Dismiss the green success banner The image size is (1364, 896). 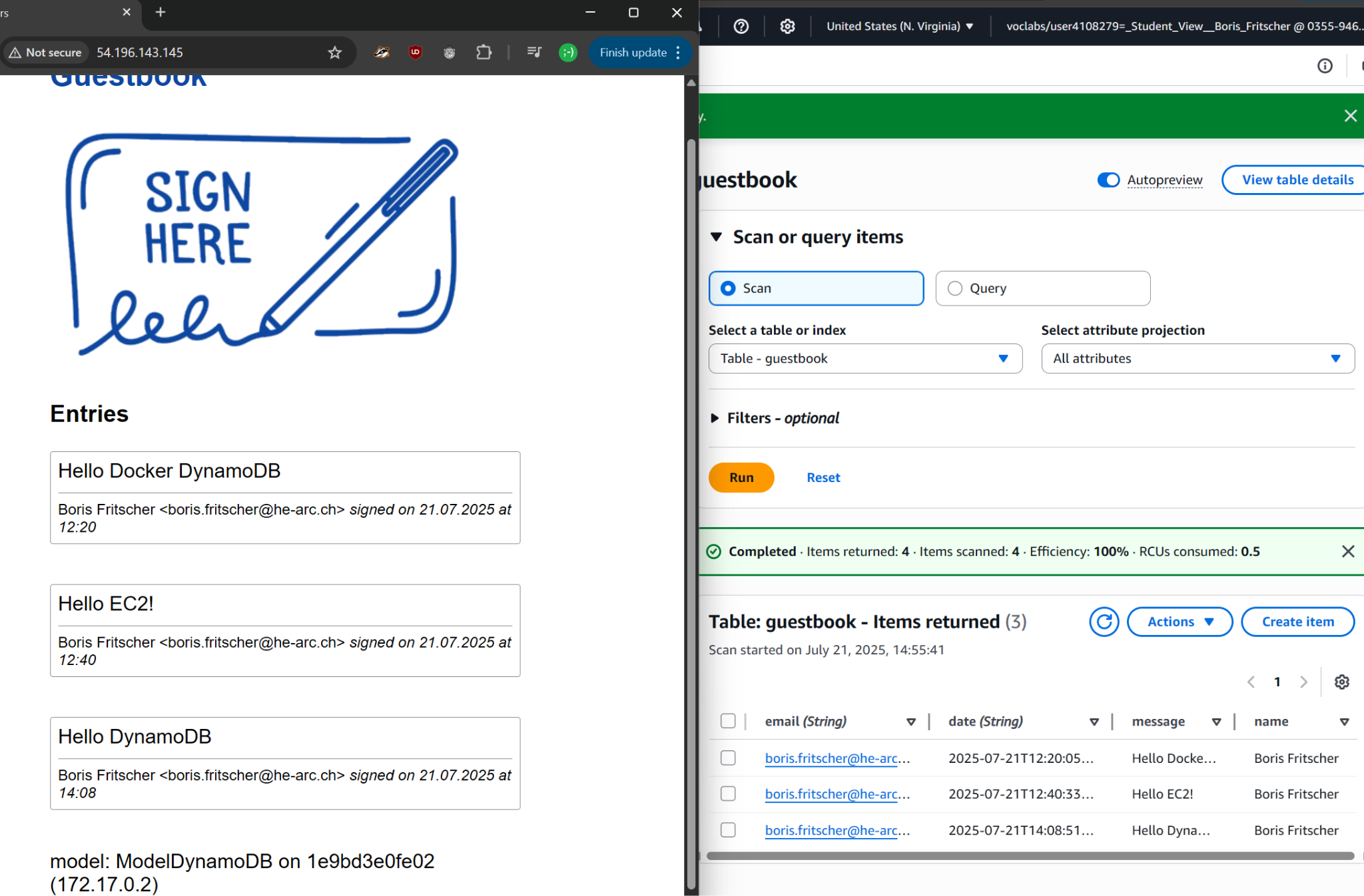tap(1350, 116)
